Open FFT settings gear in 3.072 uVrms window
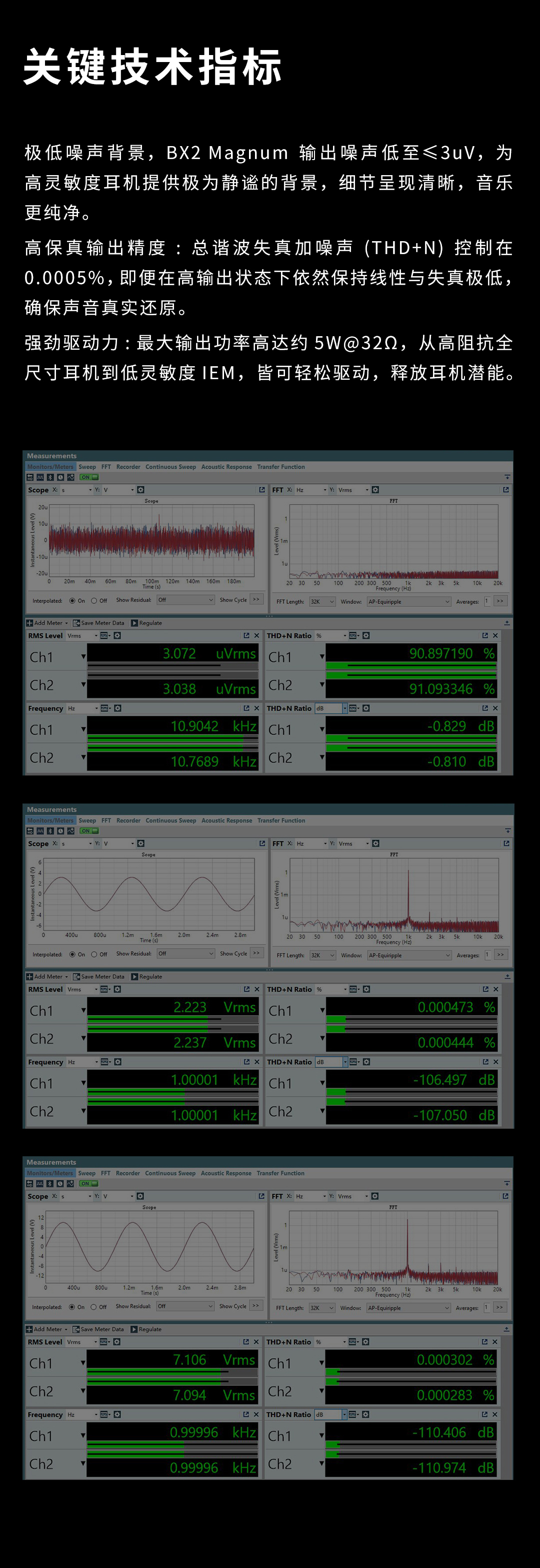Screen dimensions: 540x1568 [x=375, y=489]
